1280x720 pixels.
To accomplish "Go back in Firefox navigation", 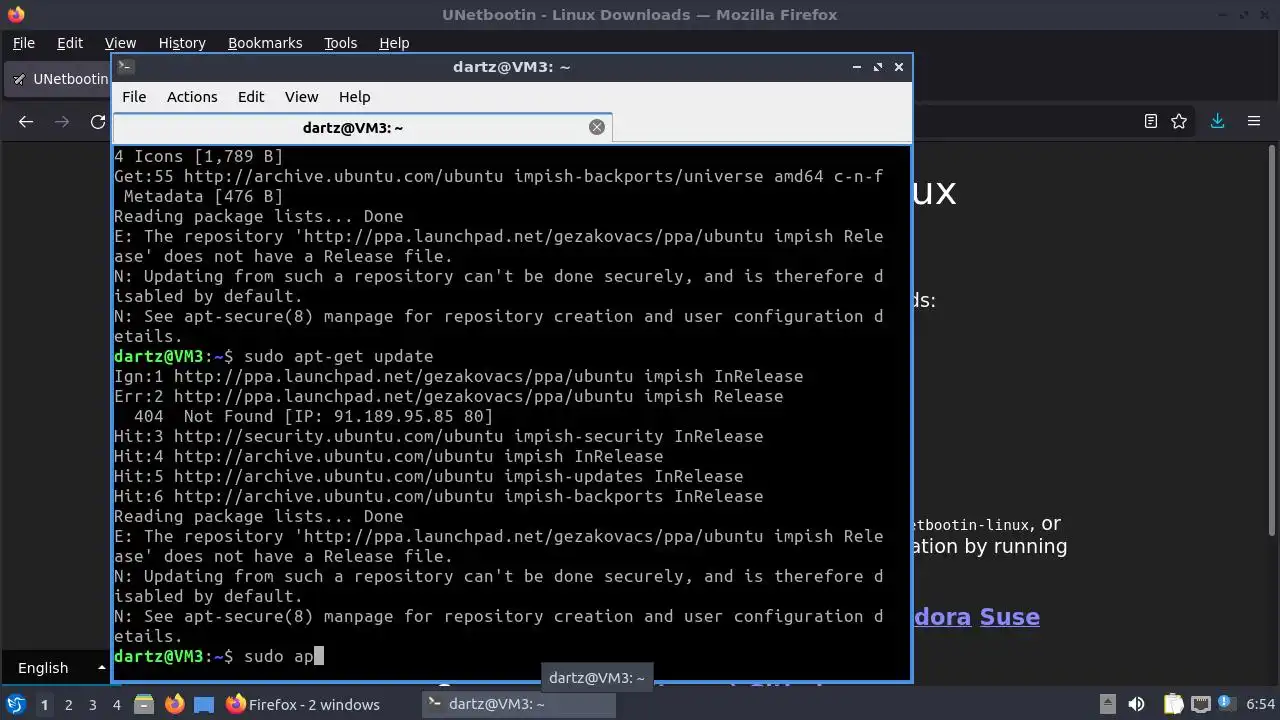I will (x=26, y=121).
